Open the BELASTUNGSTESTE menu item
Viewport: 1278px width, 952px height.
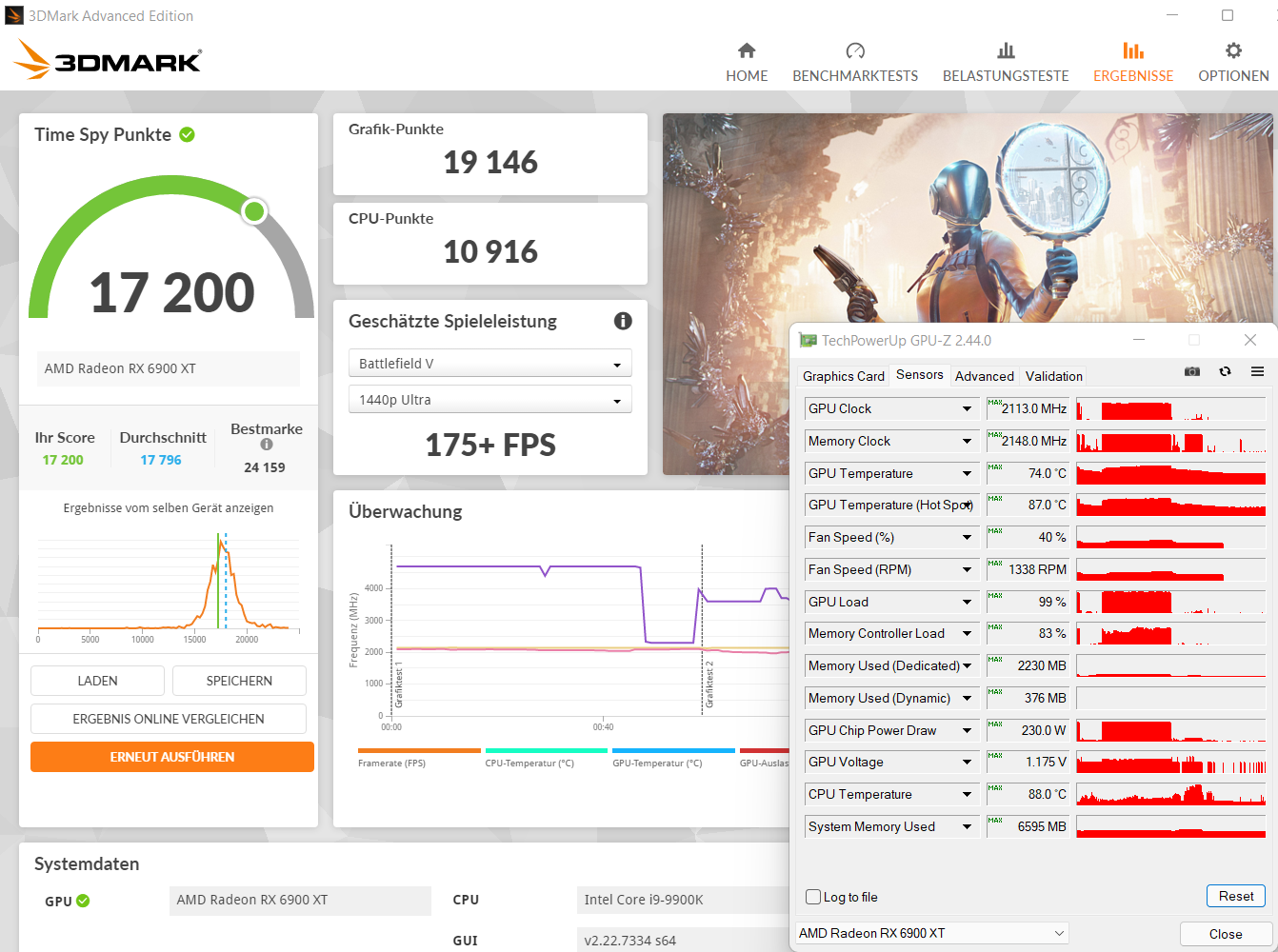(x=1006, y=75)
